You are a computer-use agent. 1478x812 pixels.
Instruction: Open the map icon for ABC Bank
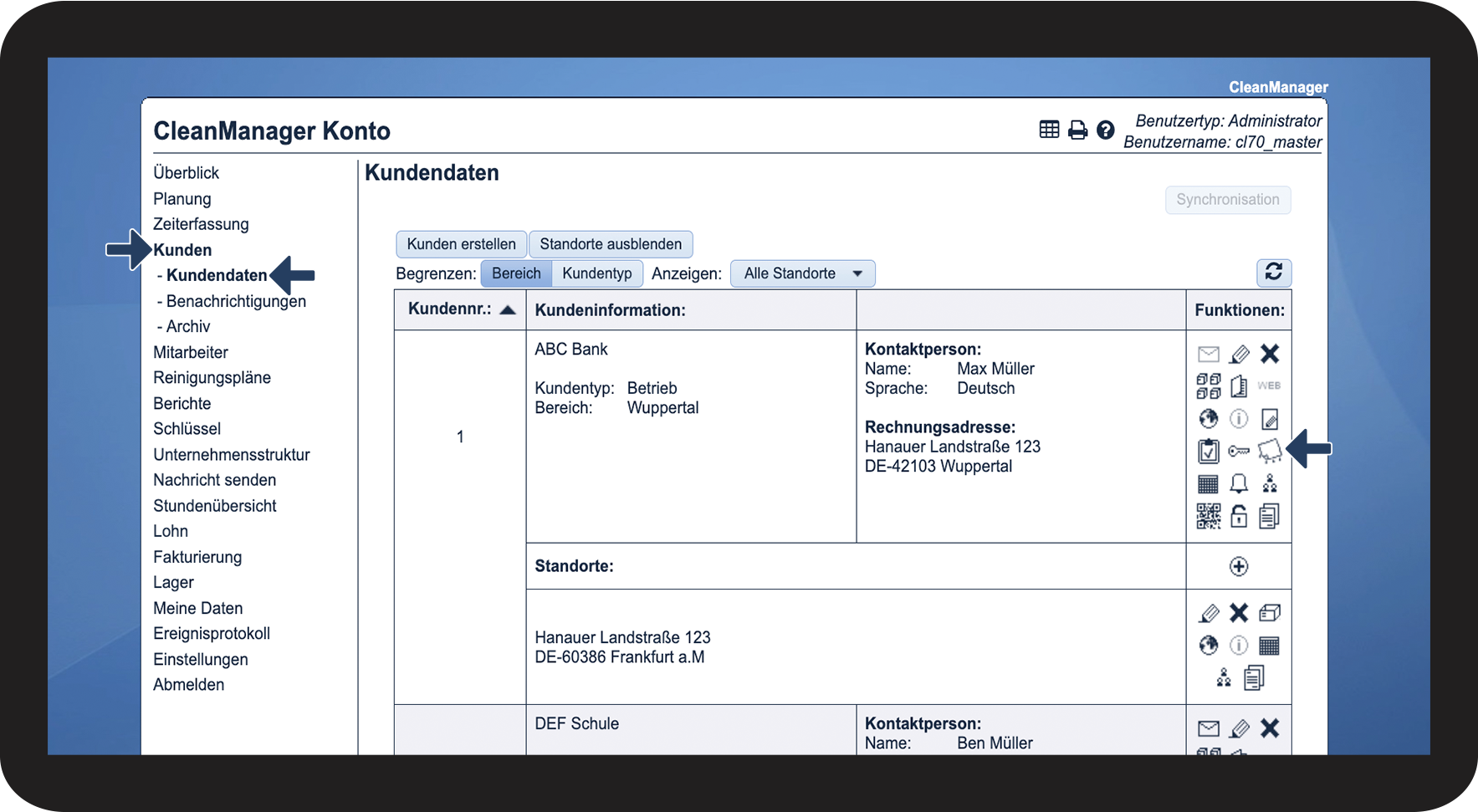(1270, 451)
